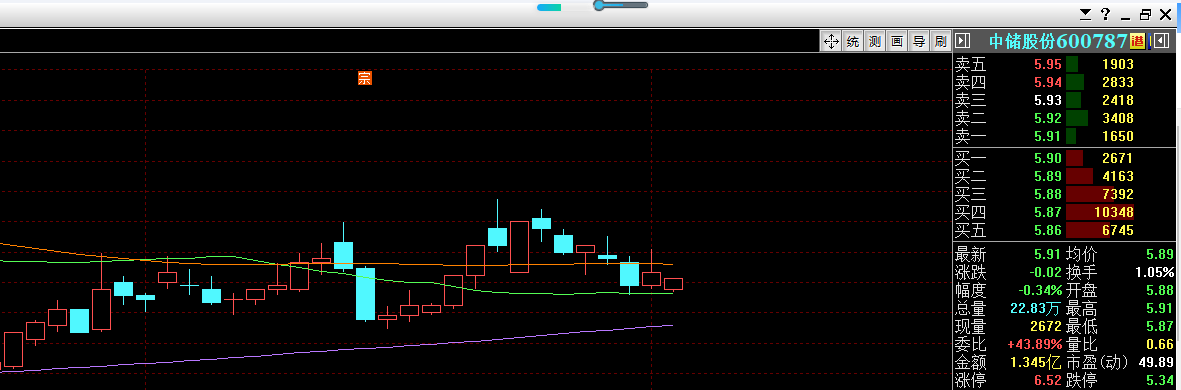Click 卖五 volume 1903

pos(1118,64)
